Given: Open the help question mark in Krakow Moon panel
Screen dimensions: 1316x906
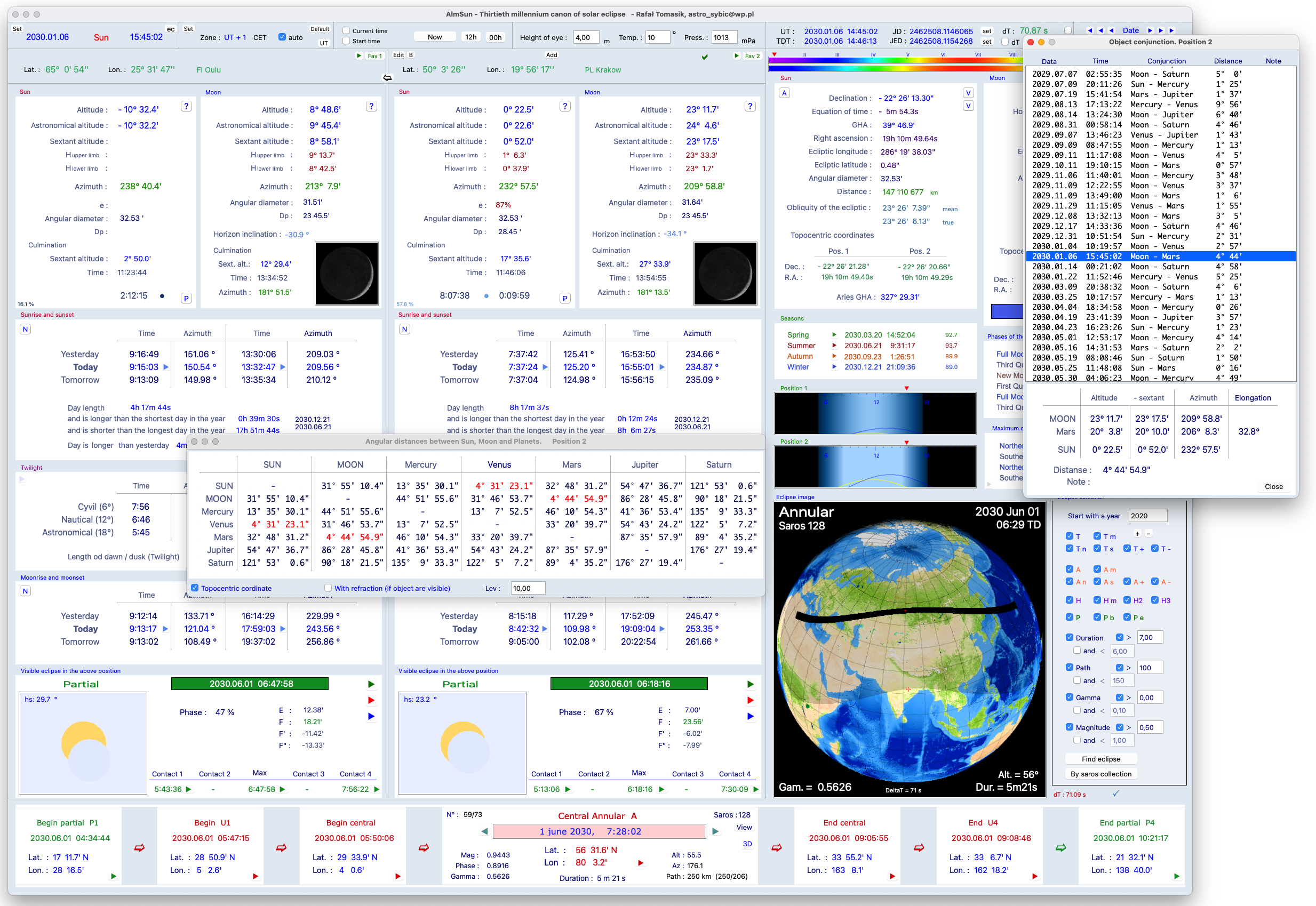Looking at the screenshot, I should coord(749,106).
